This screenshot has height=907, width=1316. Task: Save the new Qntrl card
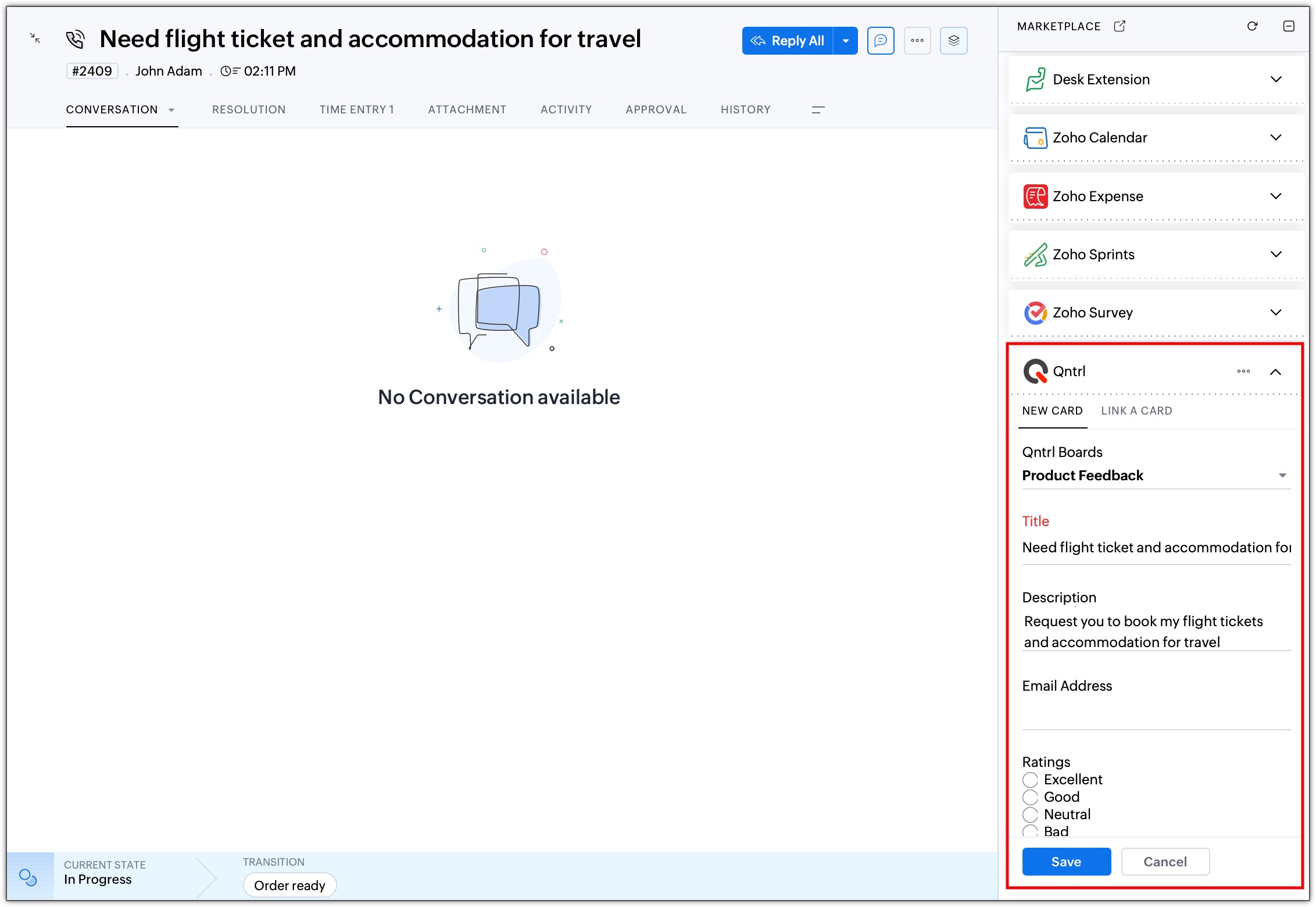(x=1065, y=862)
